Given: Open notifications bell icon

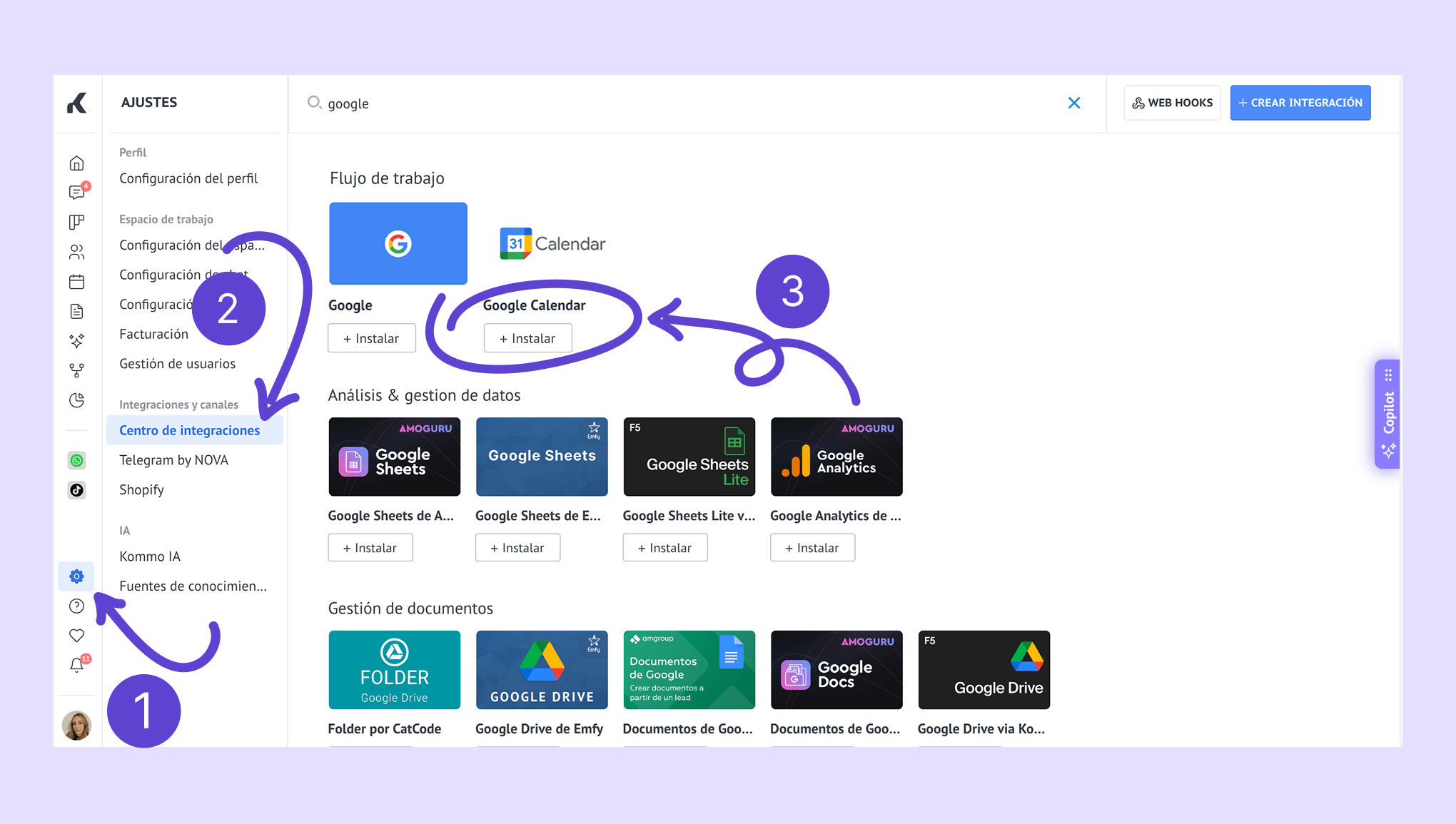Looking at the screenshot, I should pyautogui.click(x=76, y=665).
